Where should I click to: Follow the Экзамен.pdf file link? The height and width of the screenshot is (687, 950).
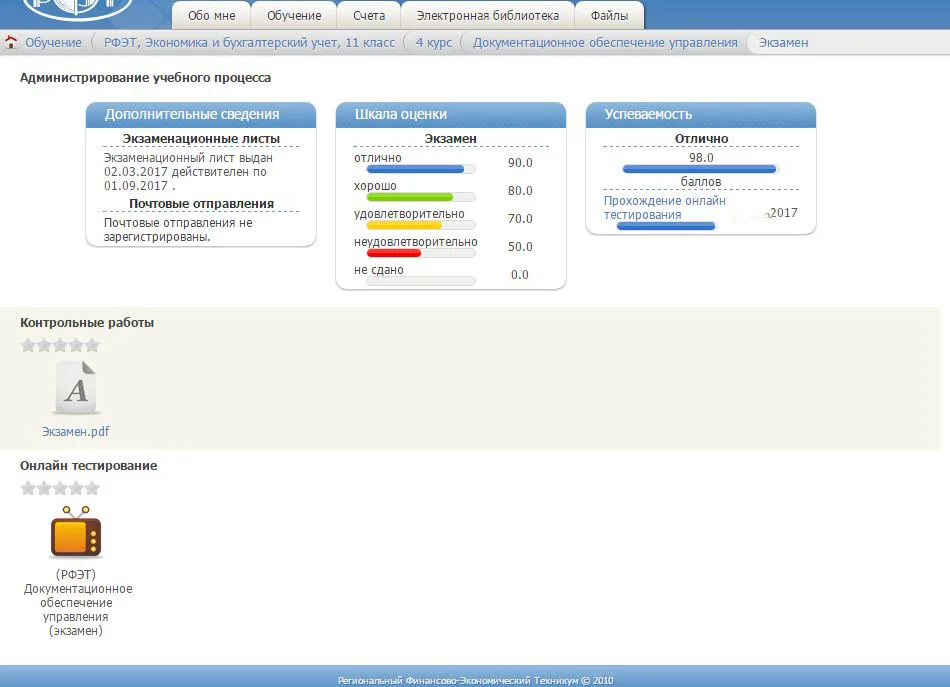[x=76, y=431]
